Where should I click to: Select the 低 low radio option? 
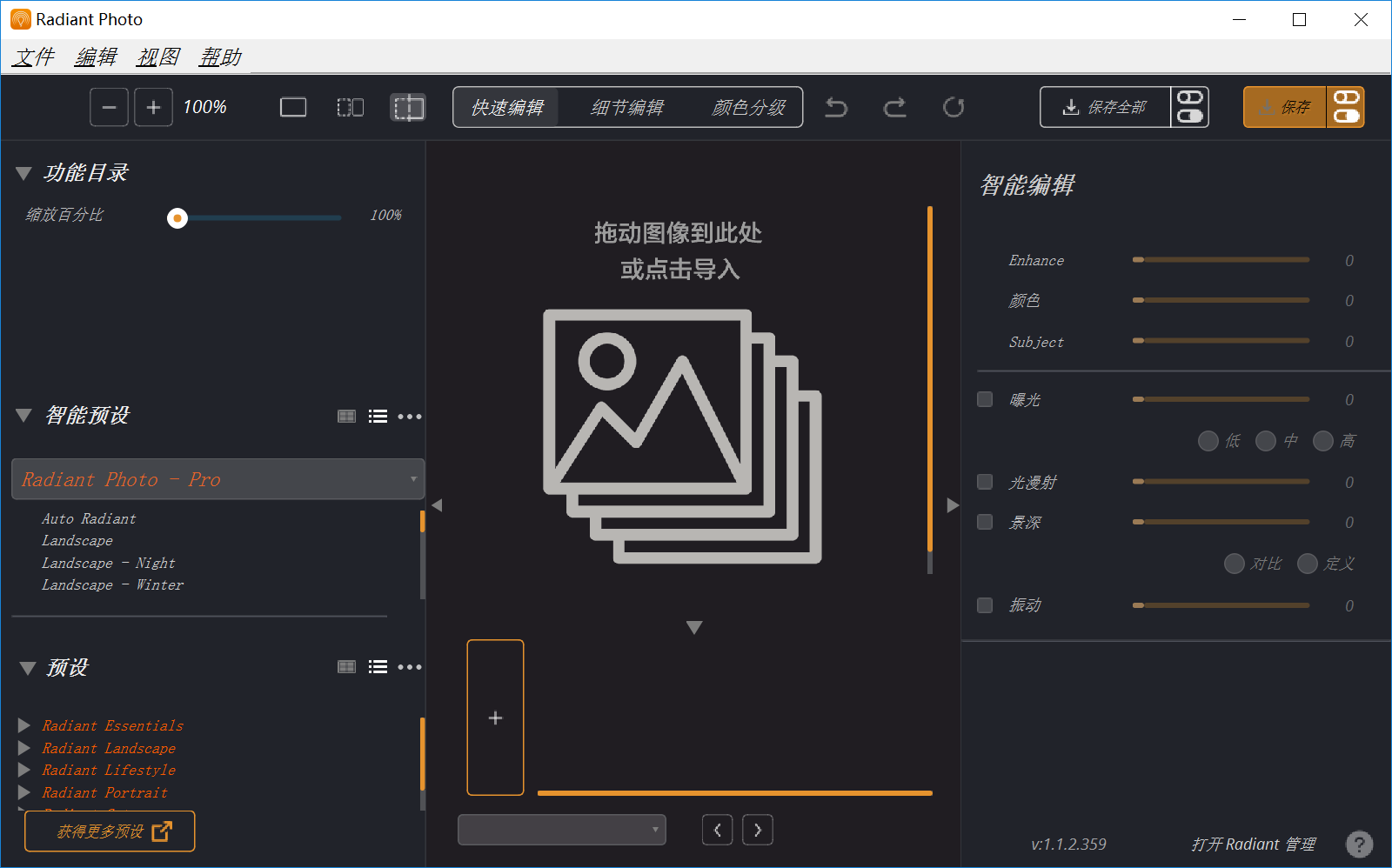pyautogui.click(x=1208, y=441)
